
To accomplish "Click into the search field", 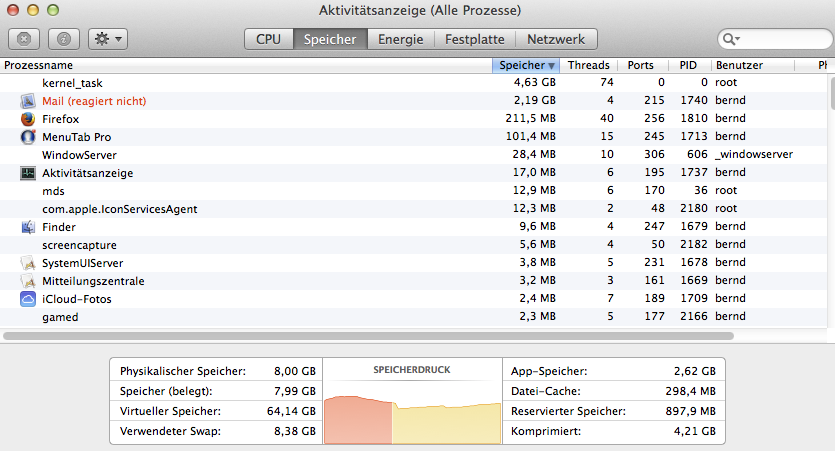I will [775, 39].
